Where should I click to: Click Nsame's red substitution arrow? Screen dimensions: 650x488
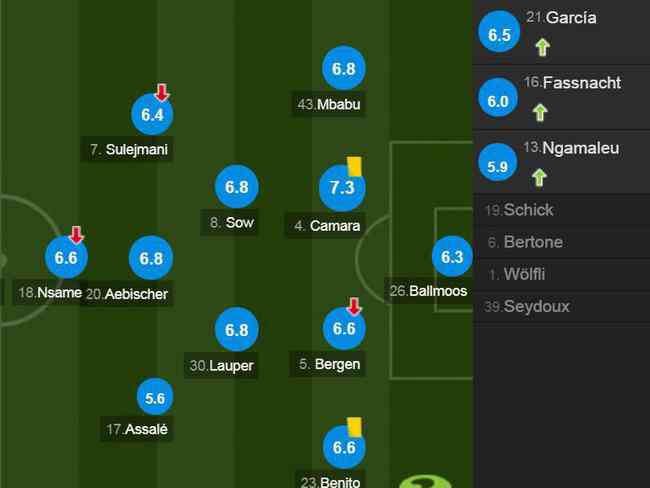(x=76, y=235)
